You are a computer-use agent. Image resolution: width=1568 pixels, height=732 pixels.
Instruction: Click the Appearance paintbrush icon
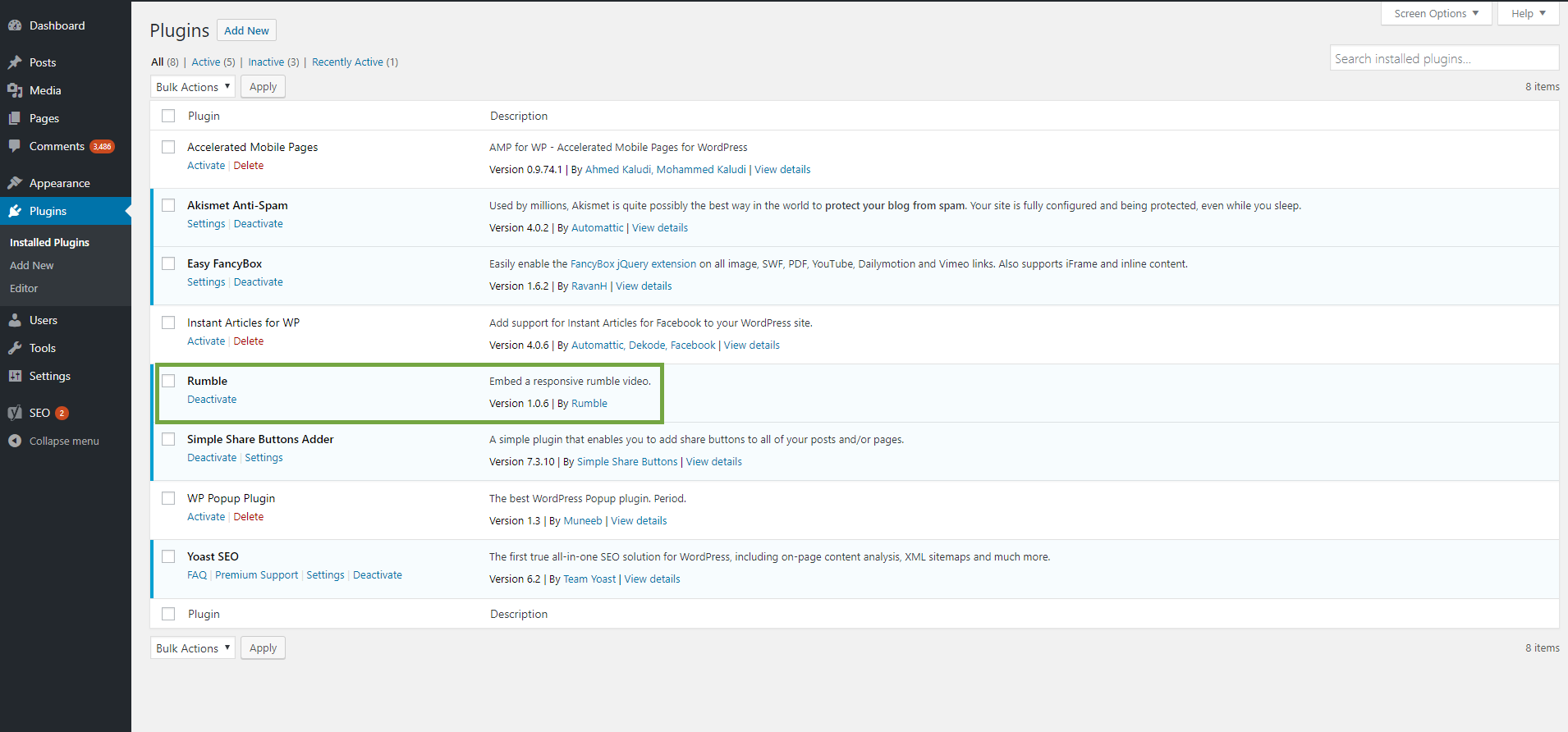pos(15,183)
